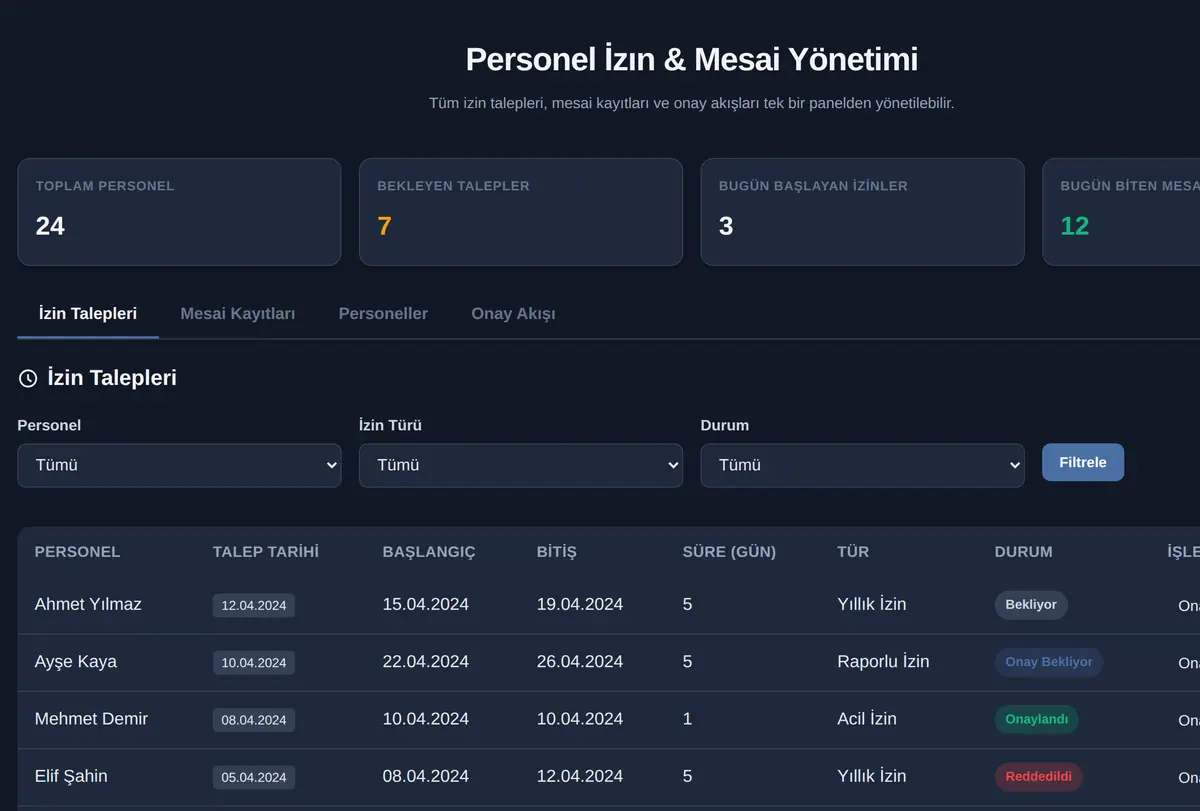Select the Mehmet Demir row name
This screenshot has height=811, width=1200.
[91, 718]
